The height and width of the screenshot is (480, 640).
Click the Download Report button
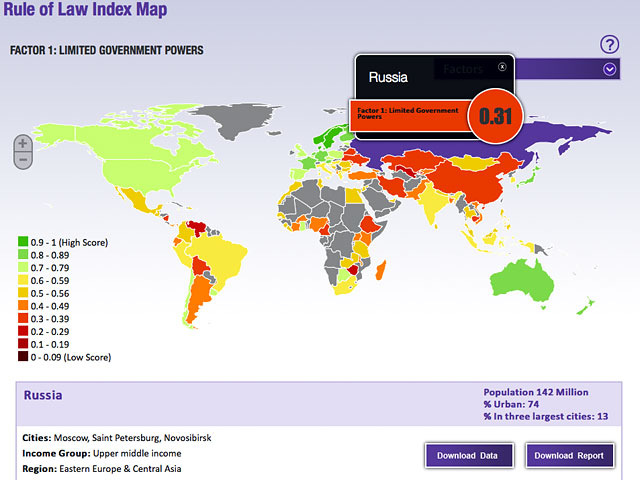[568, 455]
